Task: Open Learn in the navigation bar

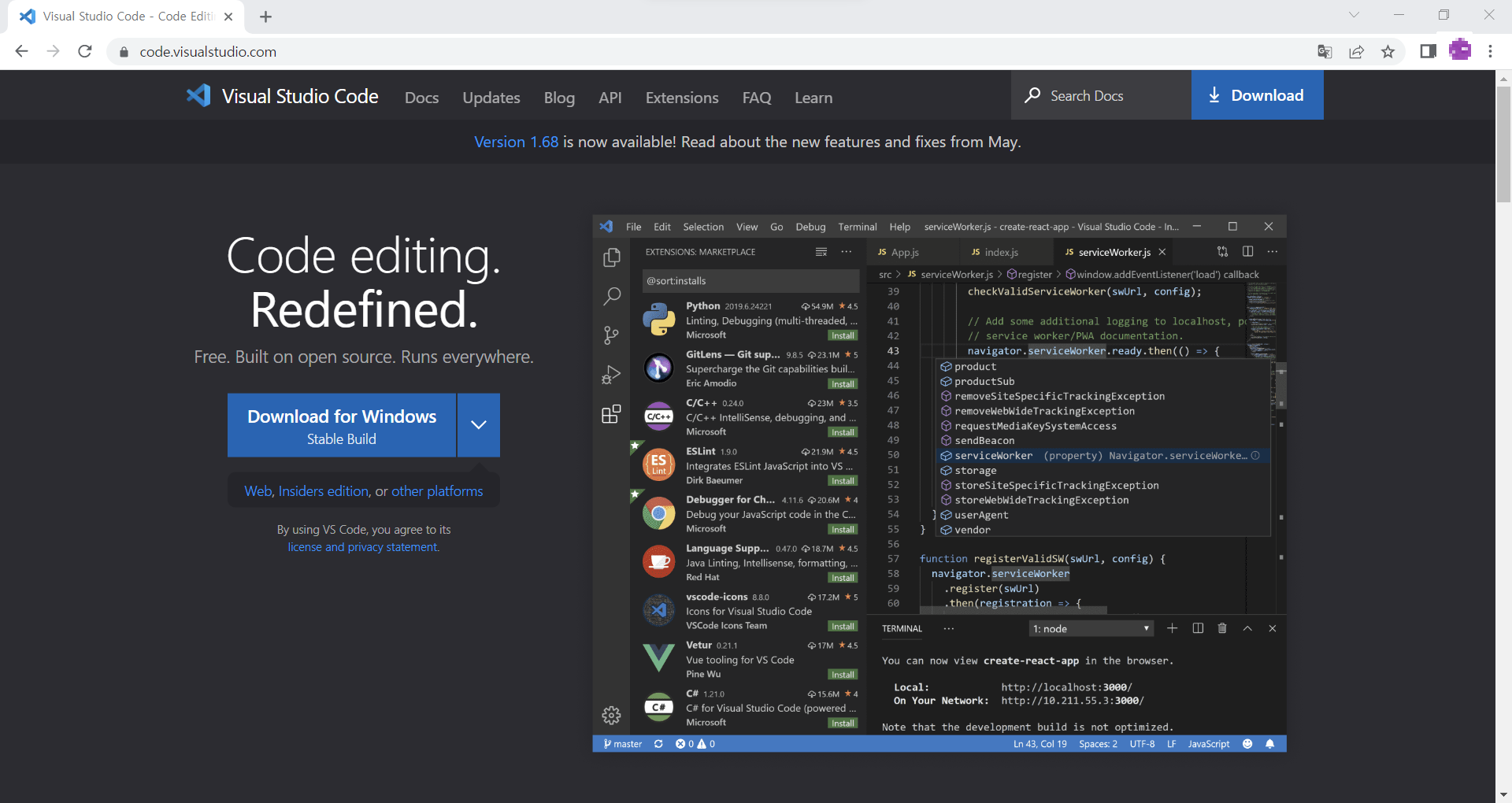Action: (x=813, y=98)
